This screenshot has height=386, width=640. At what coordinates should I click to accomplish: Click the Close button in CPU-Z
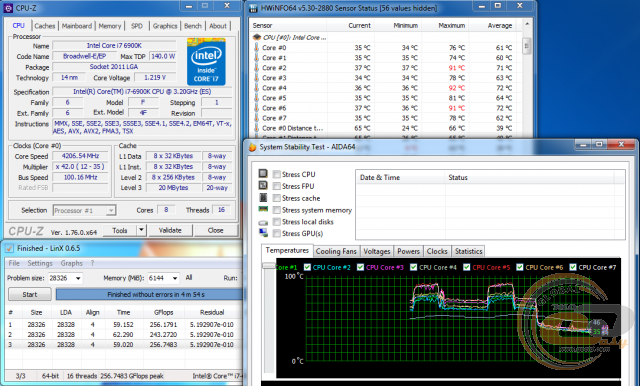pos(216,230)
